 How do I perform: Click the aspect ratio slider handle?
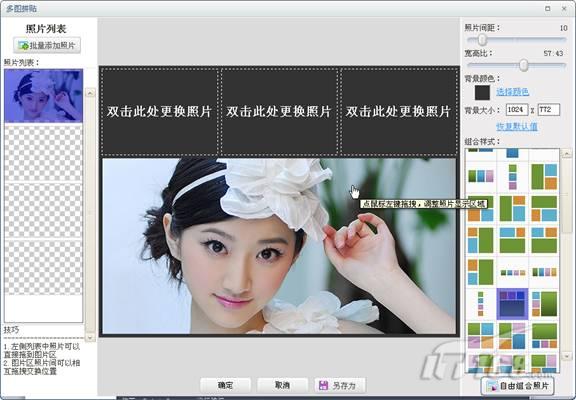click(524, 65)
